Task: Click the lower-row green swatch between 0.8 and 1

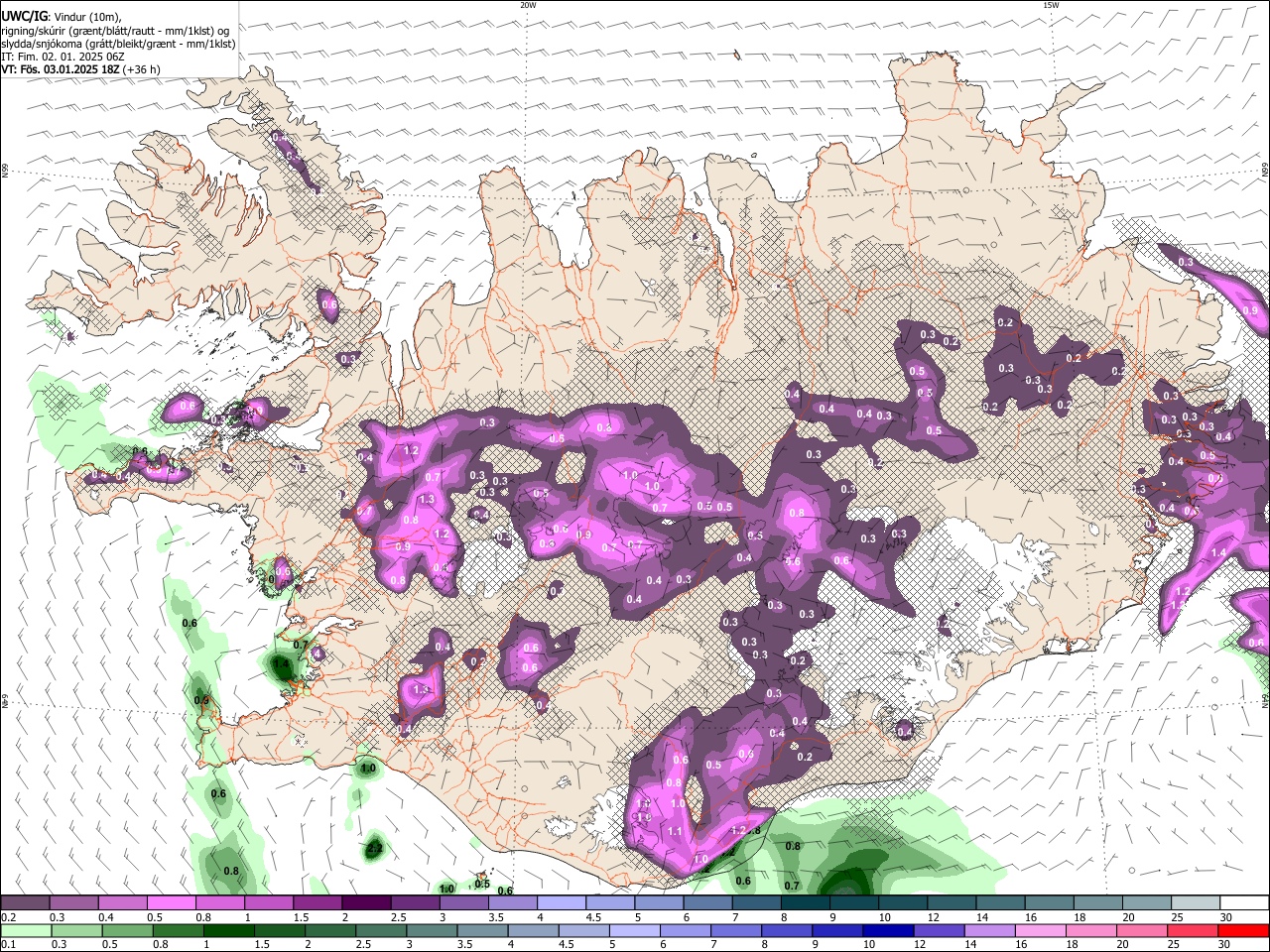Action: (x=179, y=930)
